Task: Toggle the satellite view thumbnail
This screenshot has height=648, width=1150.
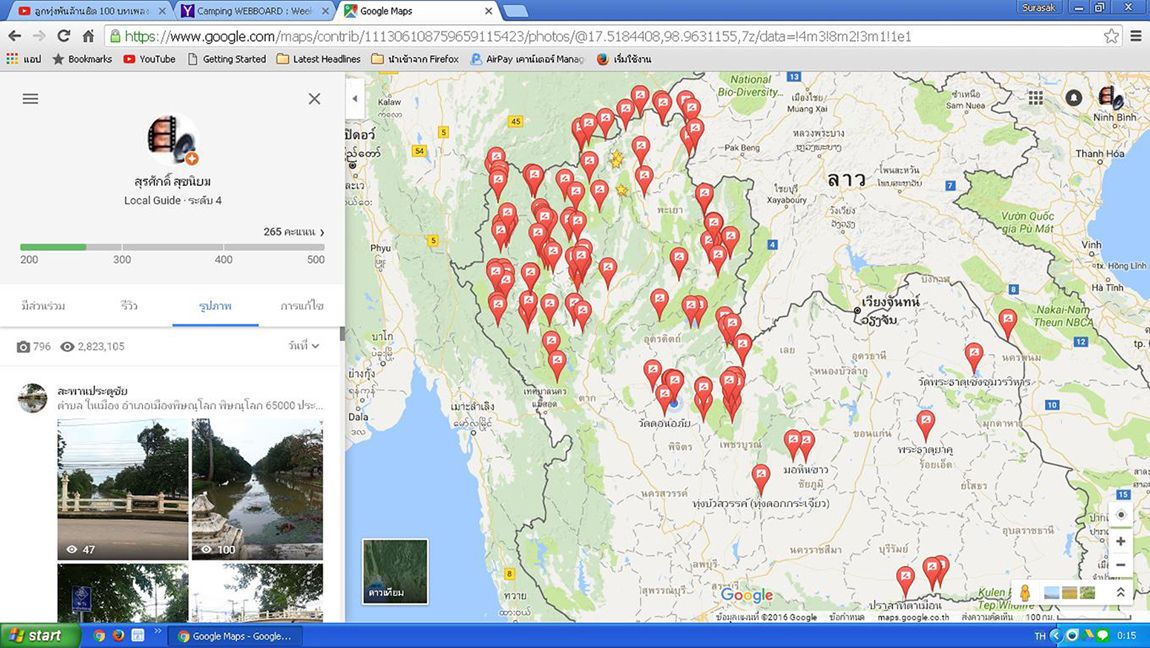Action: (x=395, y=572)
